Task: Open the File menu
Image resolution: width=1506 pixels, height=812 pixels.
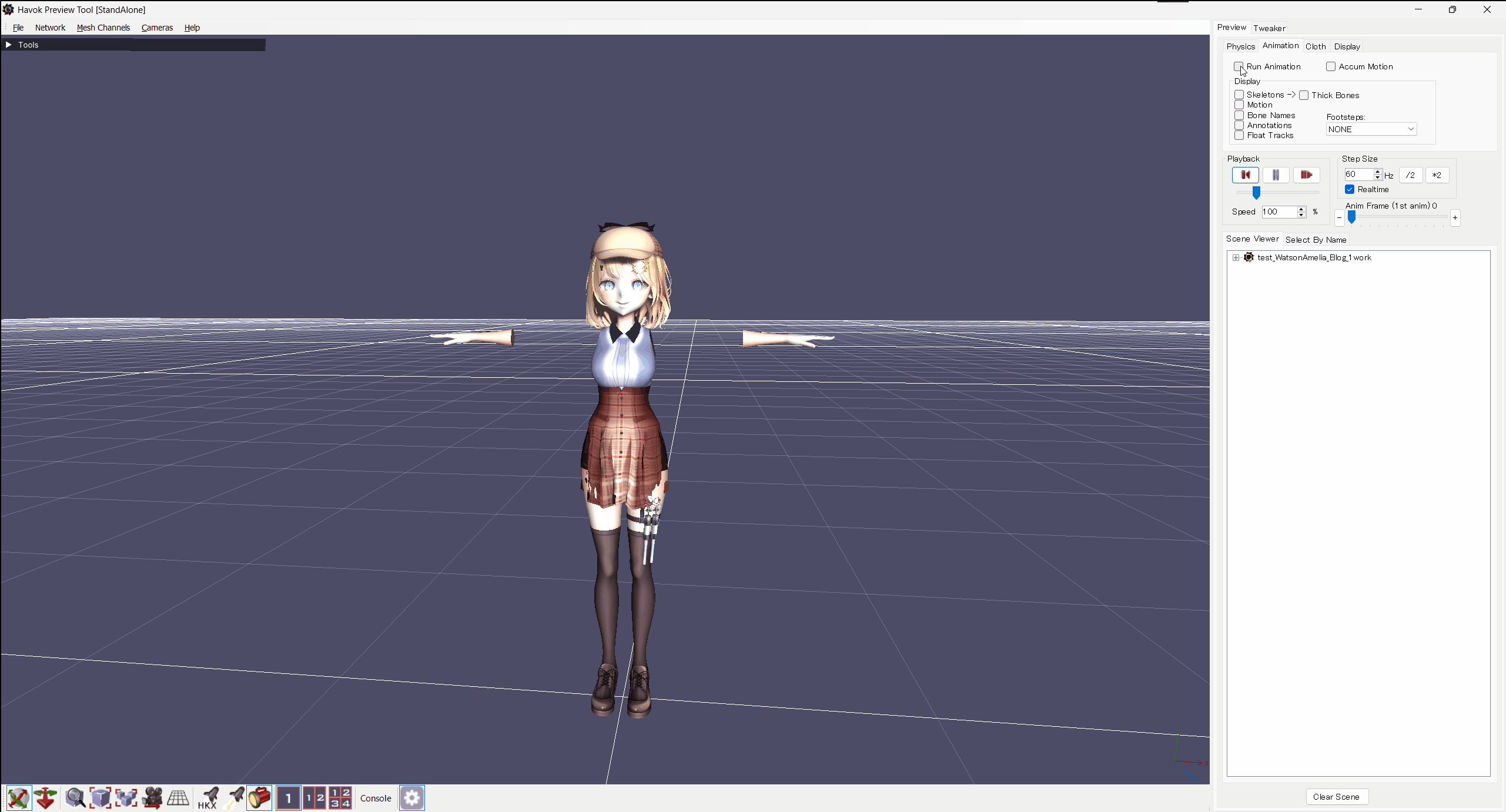Action: (x=18, y=28)
